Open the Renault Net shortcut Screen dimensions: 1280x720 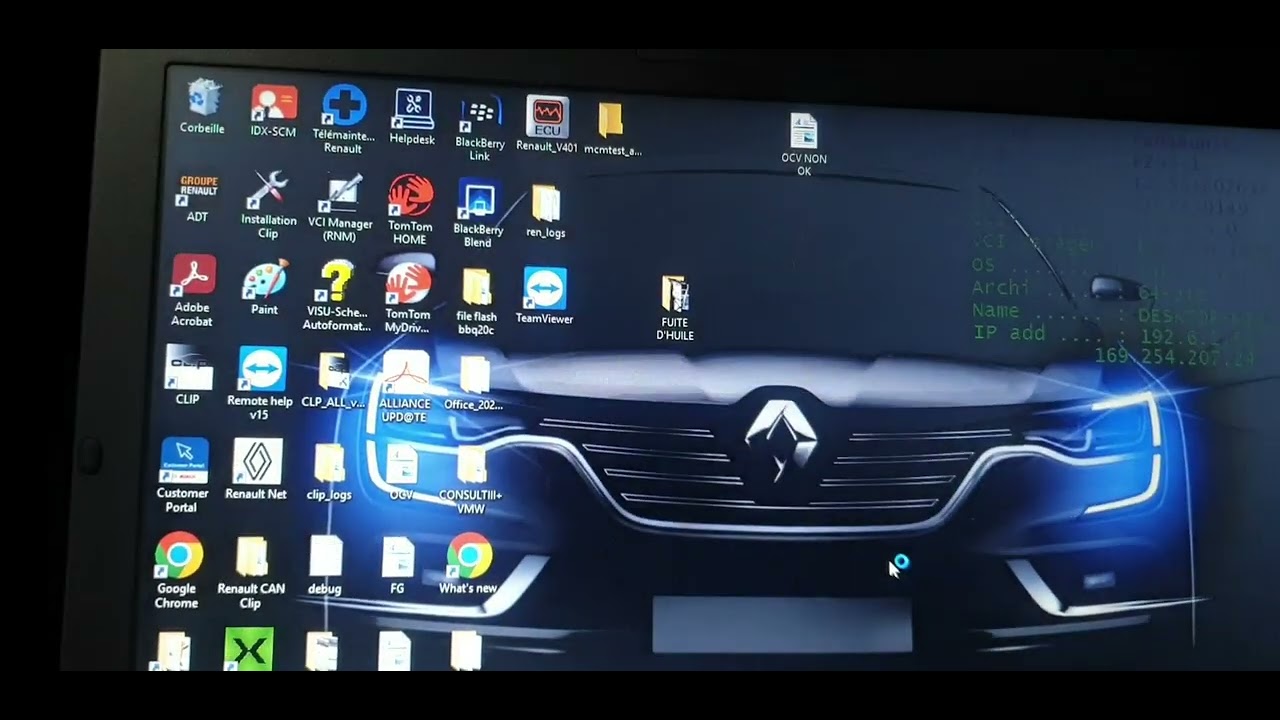click(x=257, y=469)
